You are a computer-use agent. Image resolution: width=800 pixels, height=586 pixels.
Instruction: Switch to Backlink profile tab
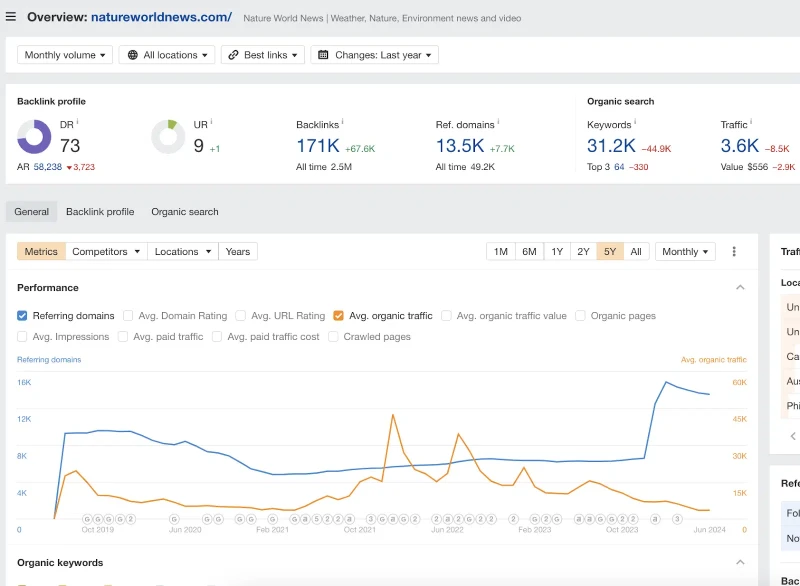100,212
